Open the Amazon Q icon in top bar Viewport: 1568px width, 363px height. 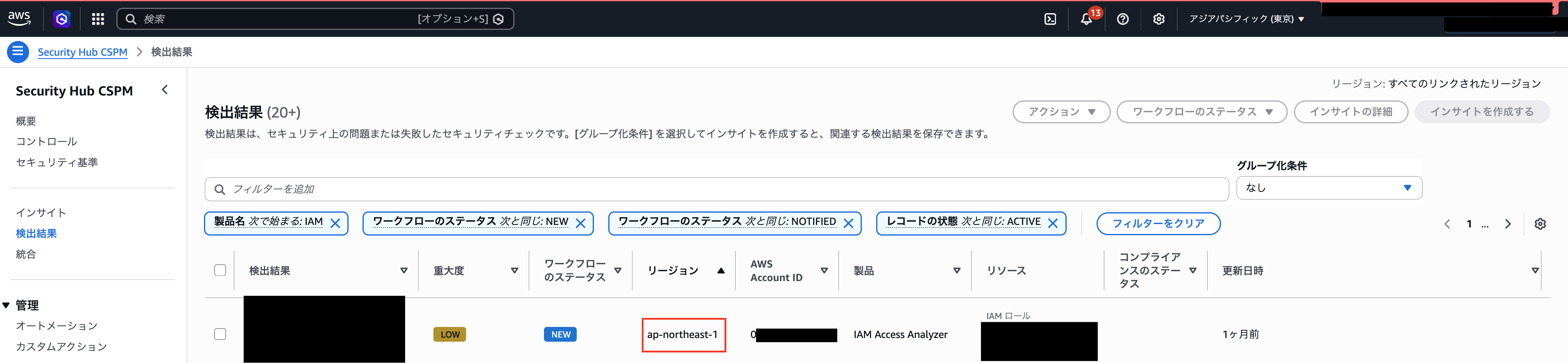(x=61, y=19)
